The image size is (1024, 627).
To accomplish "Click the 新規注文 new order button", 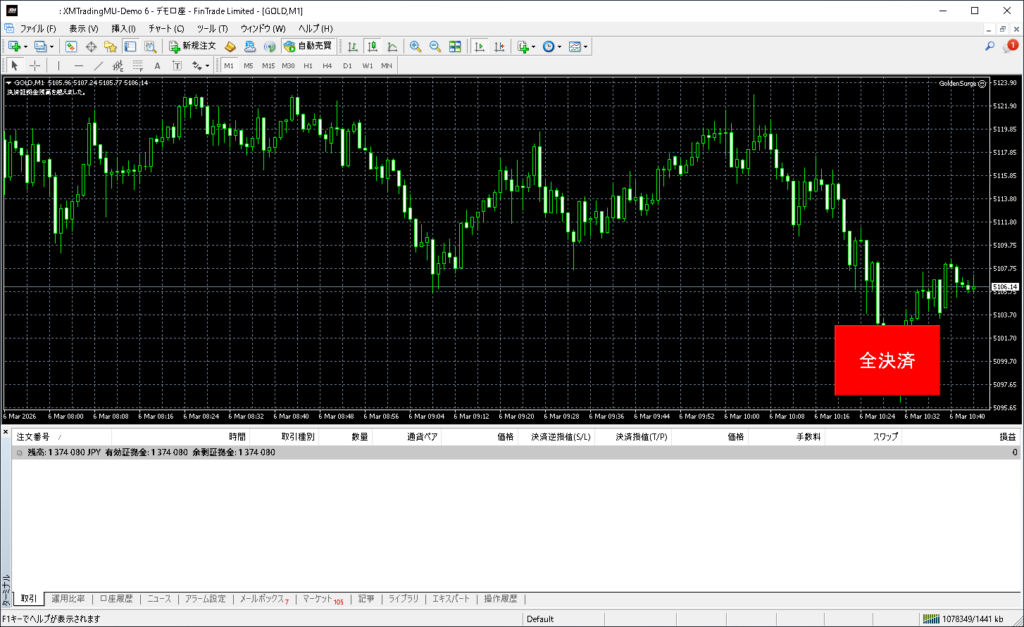I will coord(192,46).
